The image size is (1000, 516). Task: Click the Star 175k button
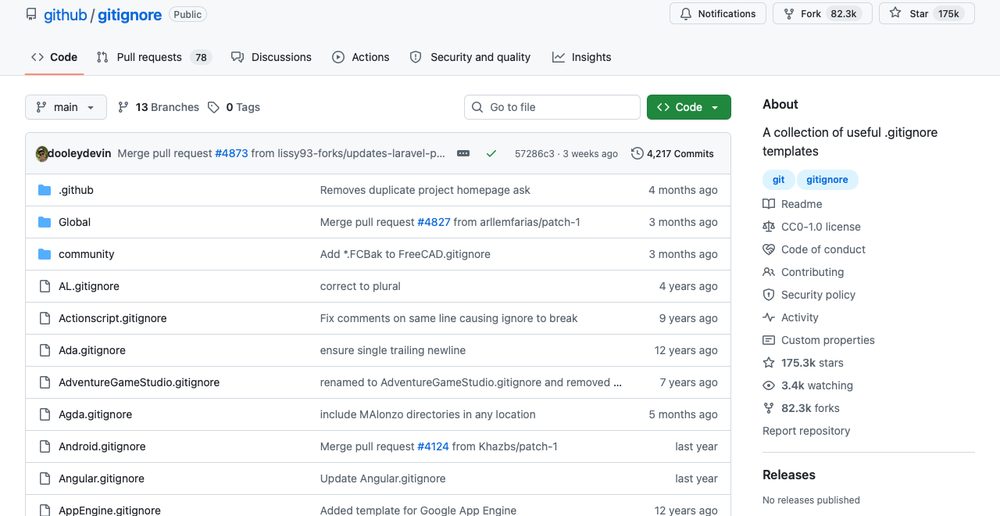pos(927,13)
